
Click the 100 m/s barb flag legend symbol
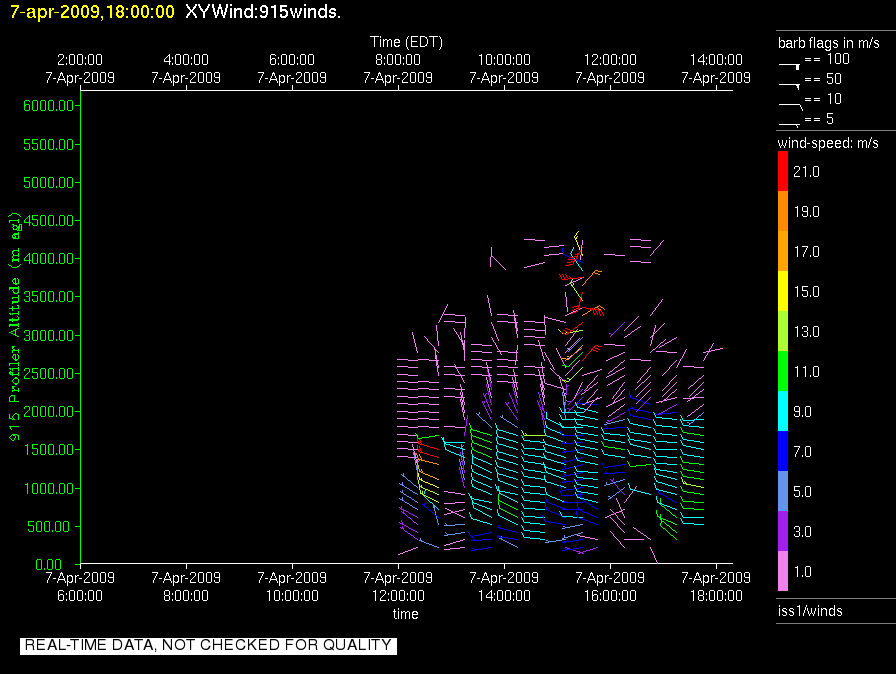(789, 66)
